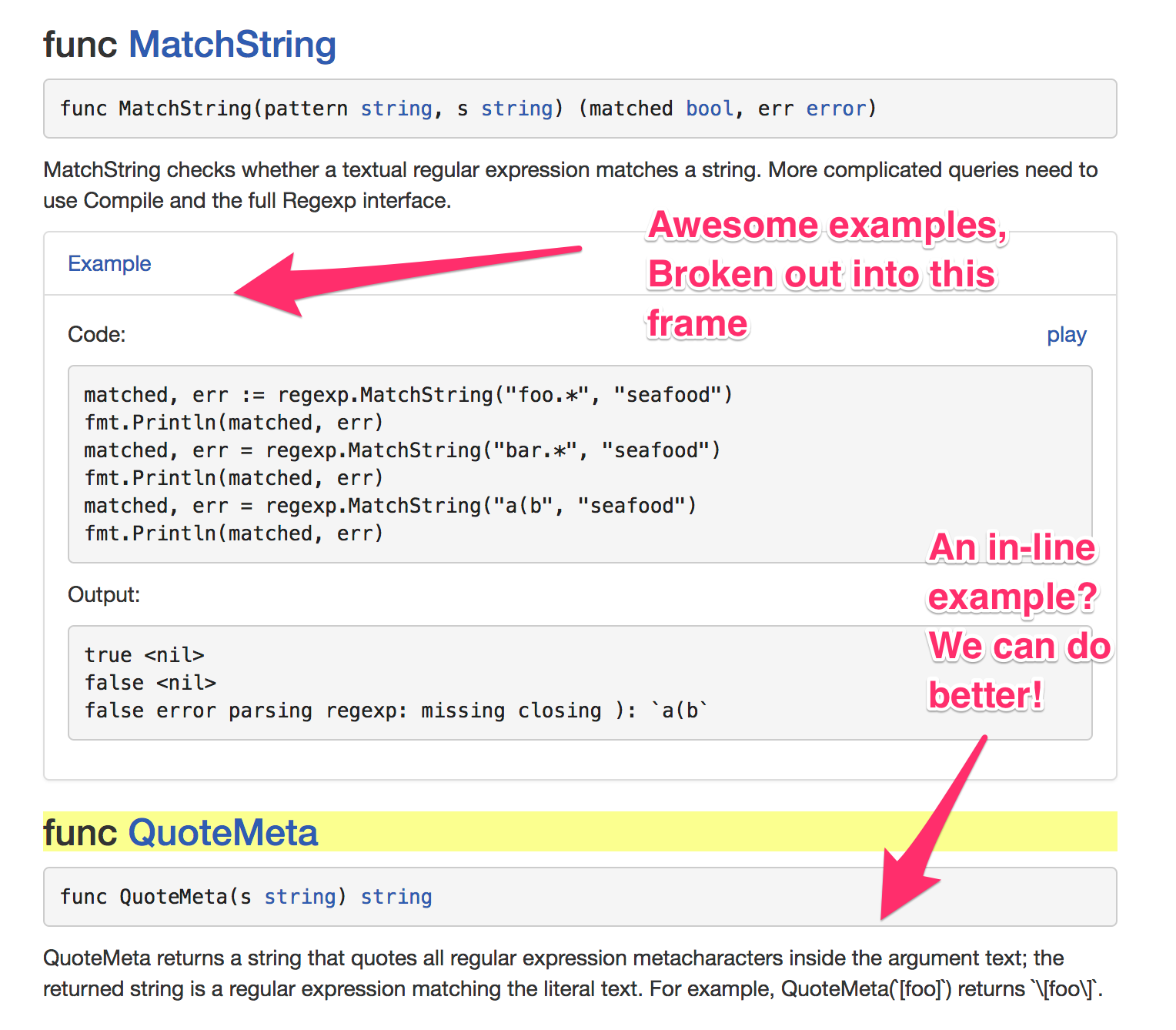The width and height of the screenshot is (1176, 1030).
Task: Click the QuoteMeta description paragraph
Action: coord(570,974)
